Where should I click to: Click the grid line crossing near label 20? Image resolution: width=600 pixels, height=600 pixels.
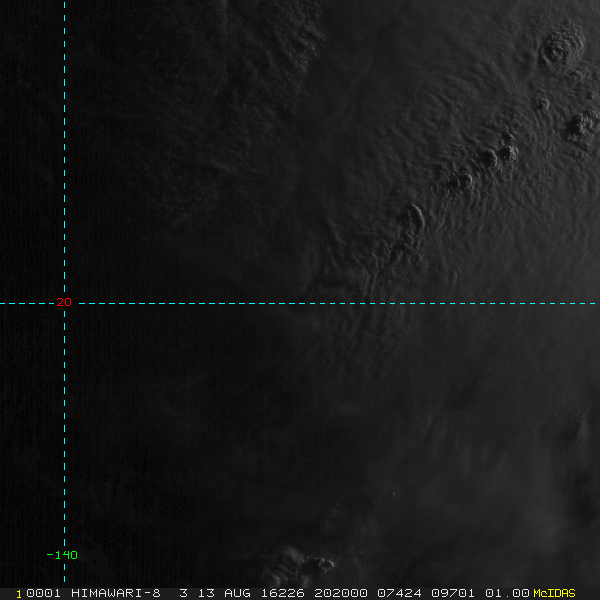coord(64,303)
